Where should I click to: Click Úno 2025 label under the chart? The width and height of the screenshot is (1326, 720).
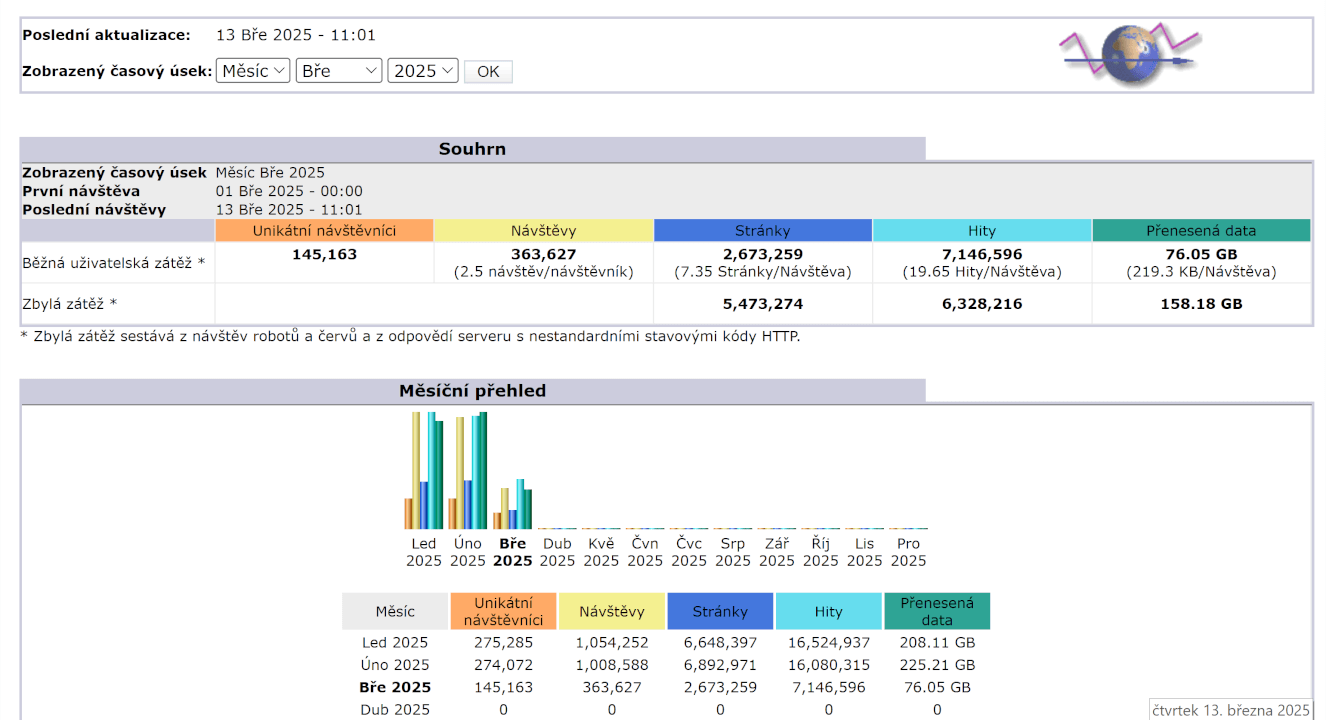click(x=468, y=552)
